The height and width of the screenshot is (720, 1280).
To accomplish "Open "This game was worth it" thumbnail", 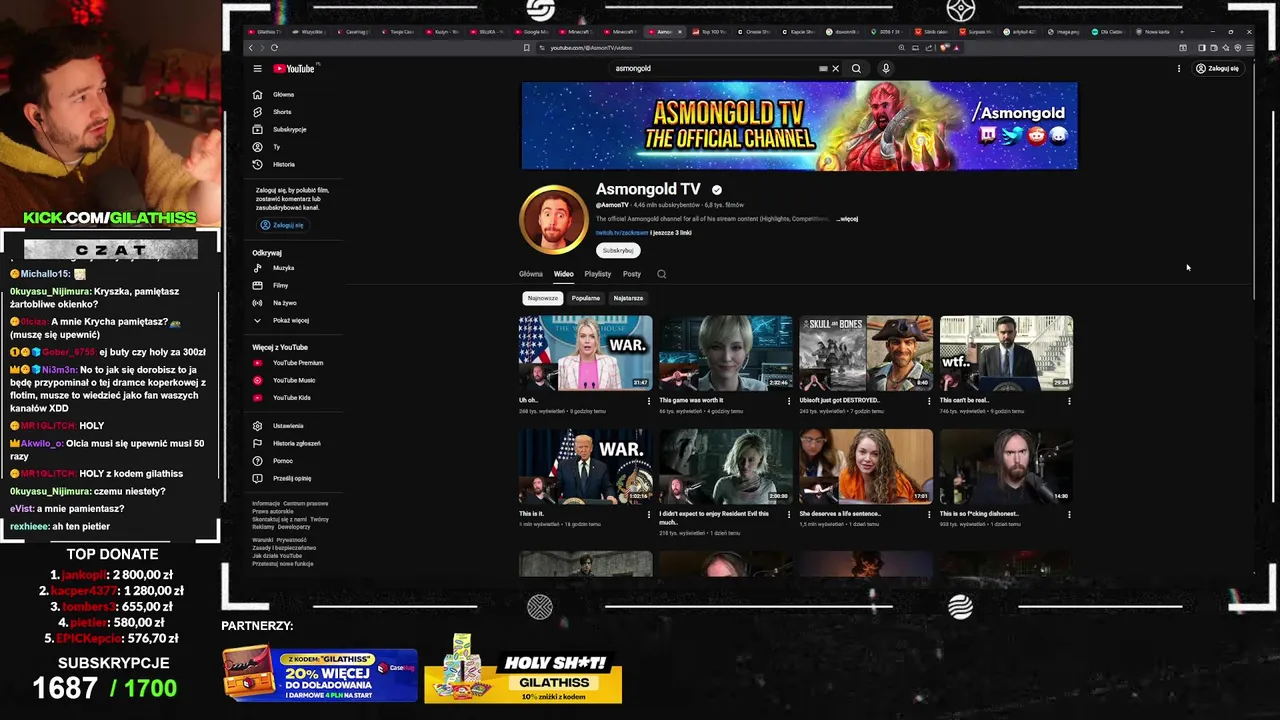I will tap(725, 353).
